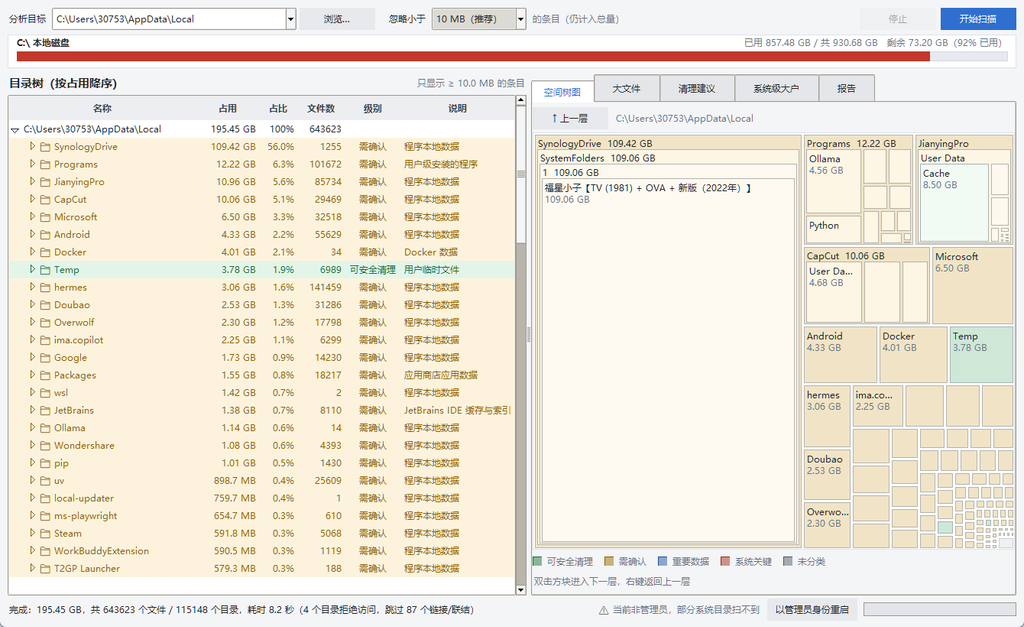Open the ignore-size 10 MB dropdown
This screenshot has height=627, width=1024.
520,19
